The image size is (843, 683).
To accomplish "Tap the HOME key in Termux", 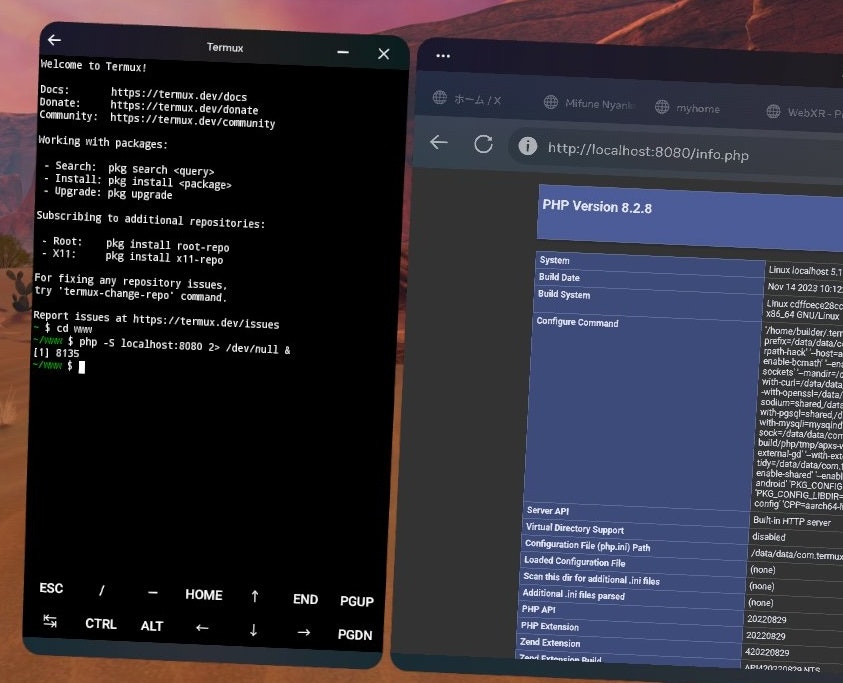I will coord(204,594).
